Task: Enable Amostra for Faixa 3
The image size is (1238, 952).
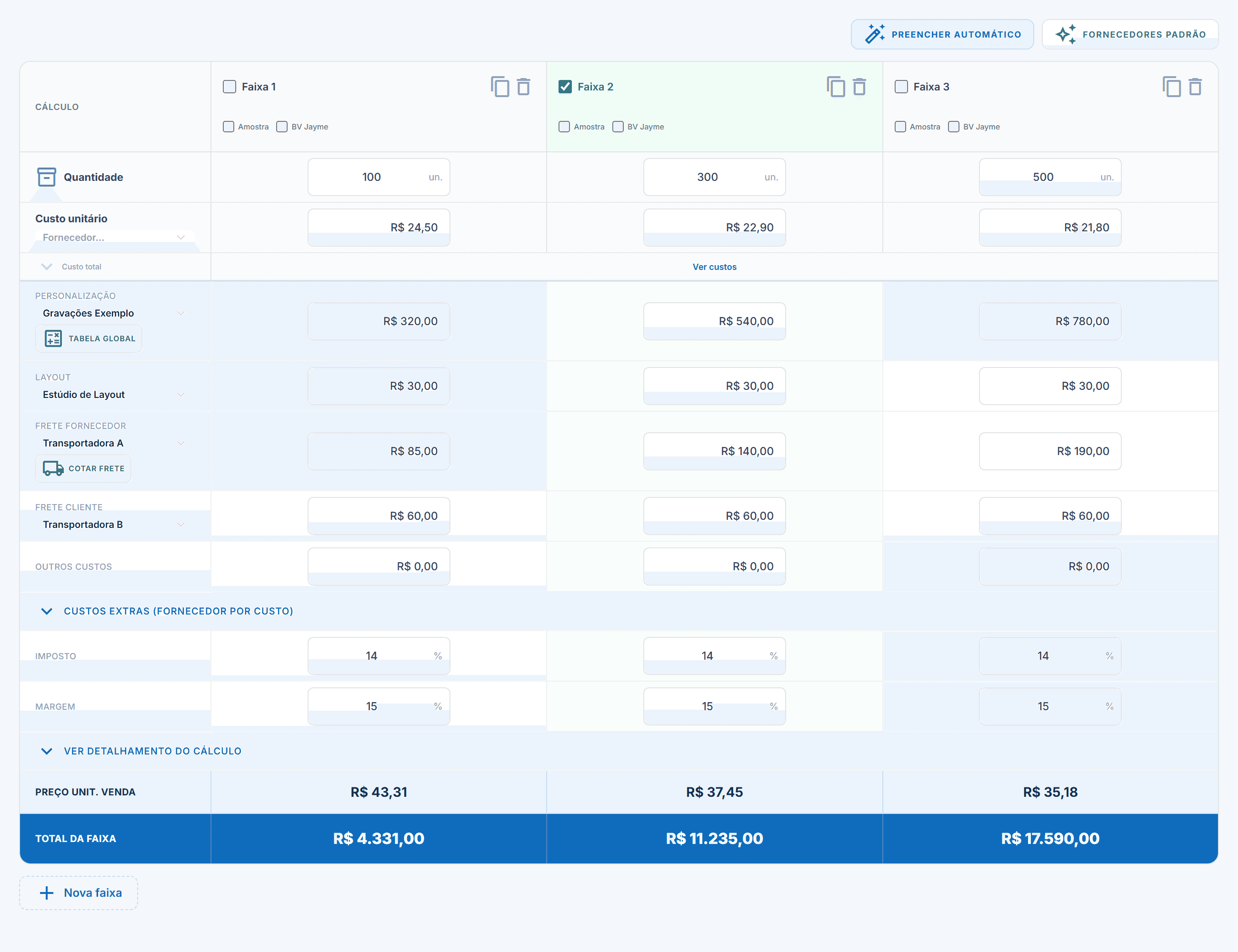Action: [x=900, y=126]
